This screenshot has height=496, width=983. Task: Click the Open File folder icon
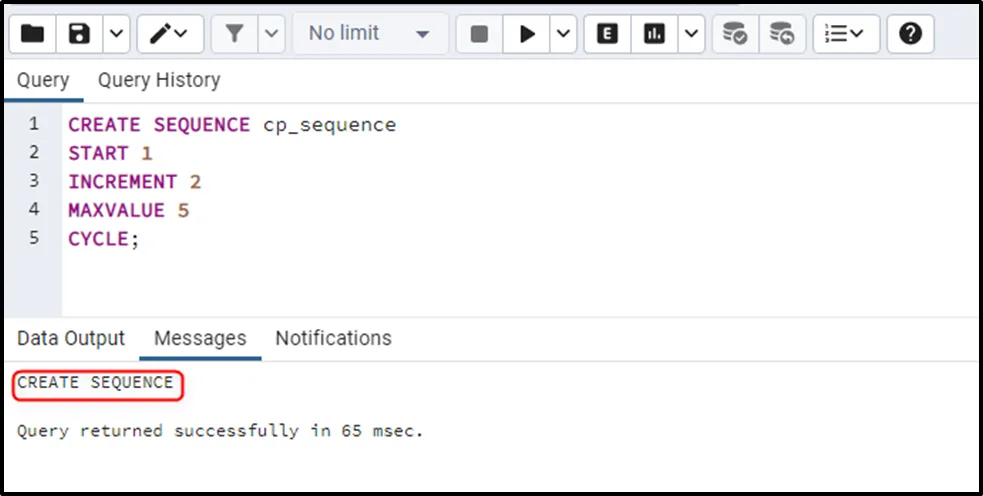click(x=32, y=34)
